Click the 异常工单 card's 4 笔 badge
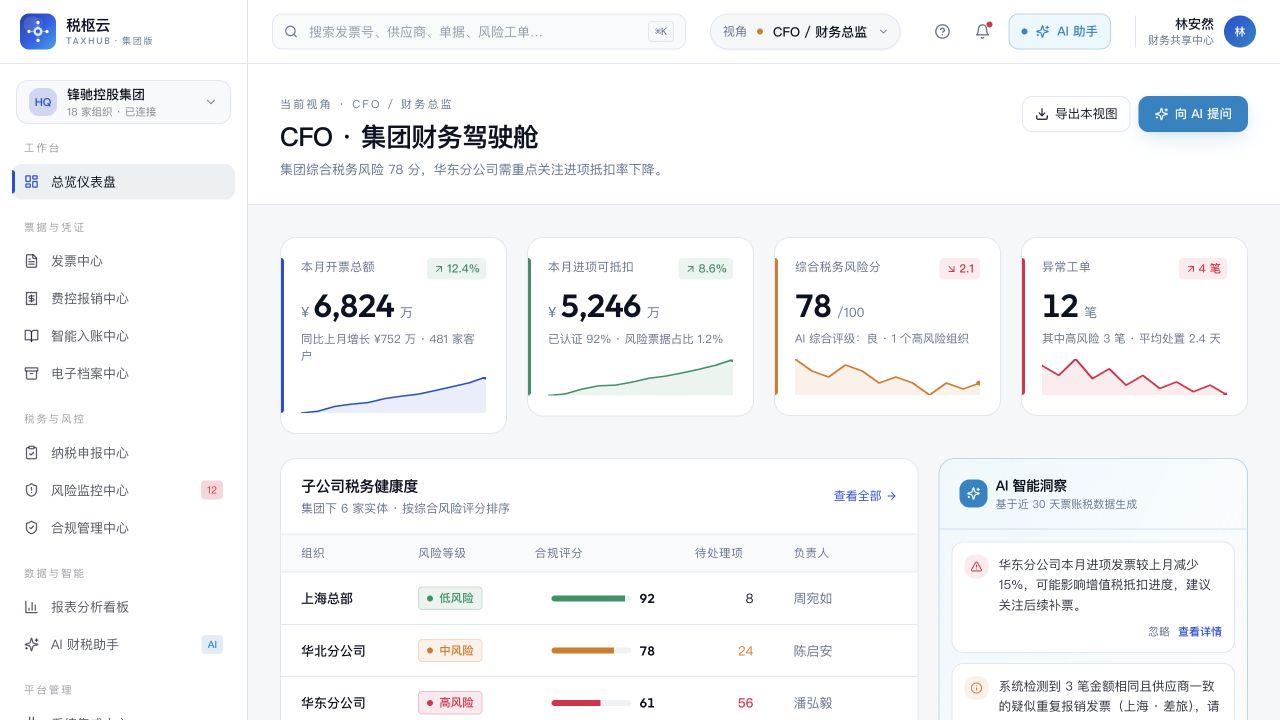1280x720 pixels. tap(1203, 268)
